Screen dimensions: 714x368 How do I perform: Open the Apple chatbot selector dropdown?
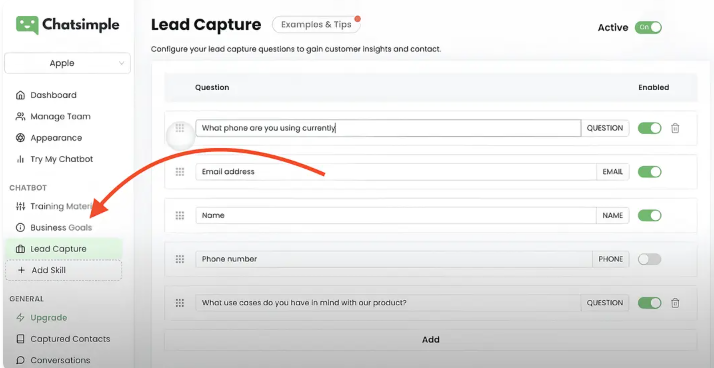point(67,63)
